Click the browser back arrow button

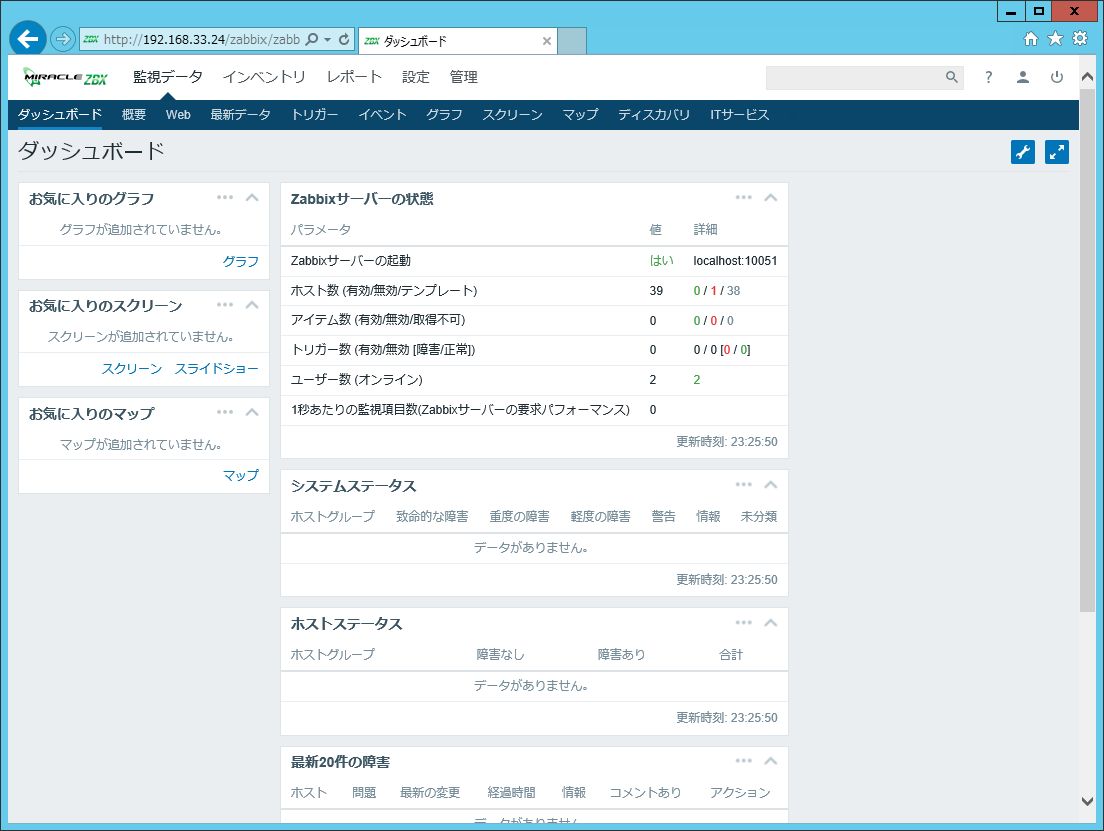coord(27,39)
